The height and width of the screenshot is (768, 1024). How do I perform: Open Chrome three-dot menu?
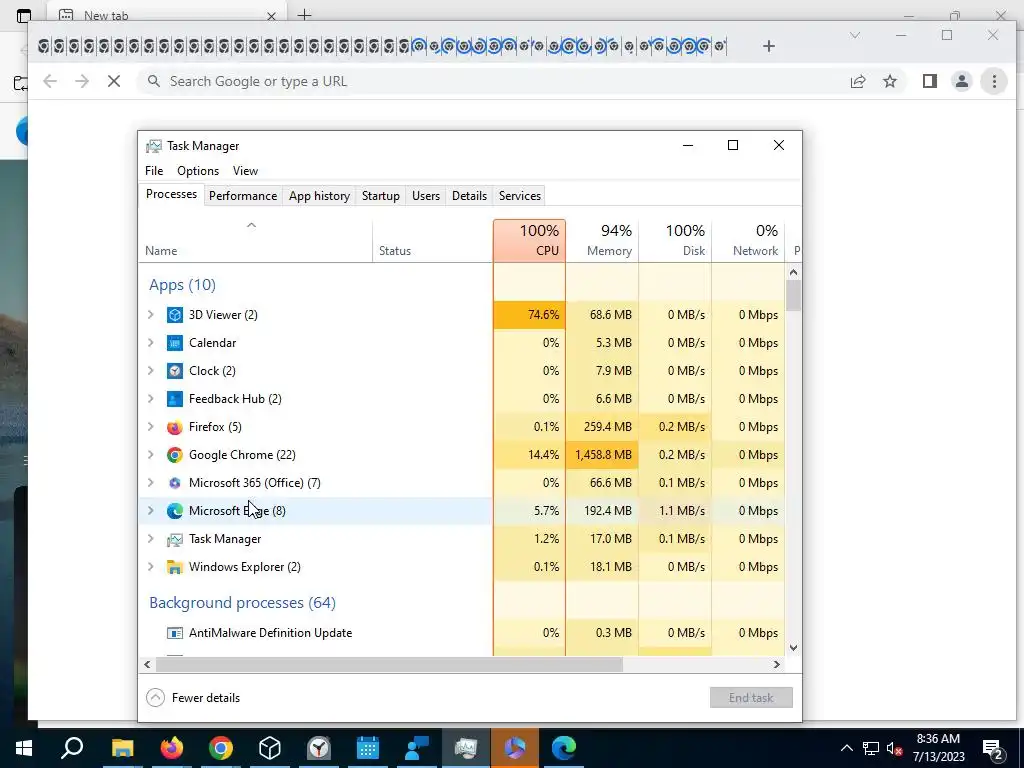994,82
